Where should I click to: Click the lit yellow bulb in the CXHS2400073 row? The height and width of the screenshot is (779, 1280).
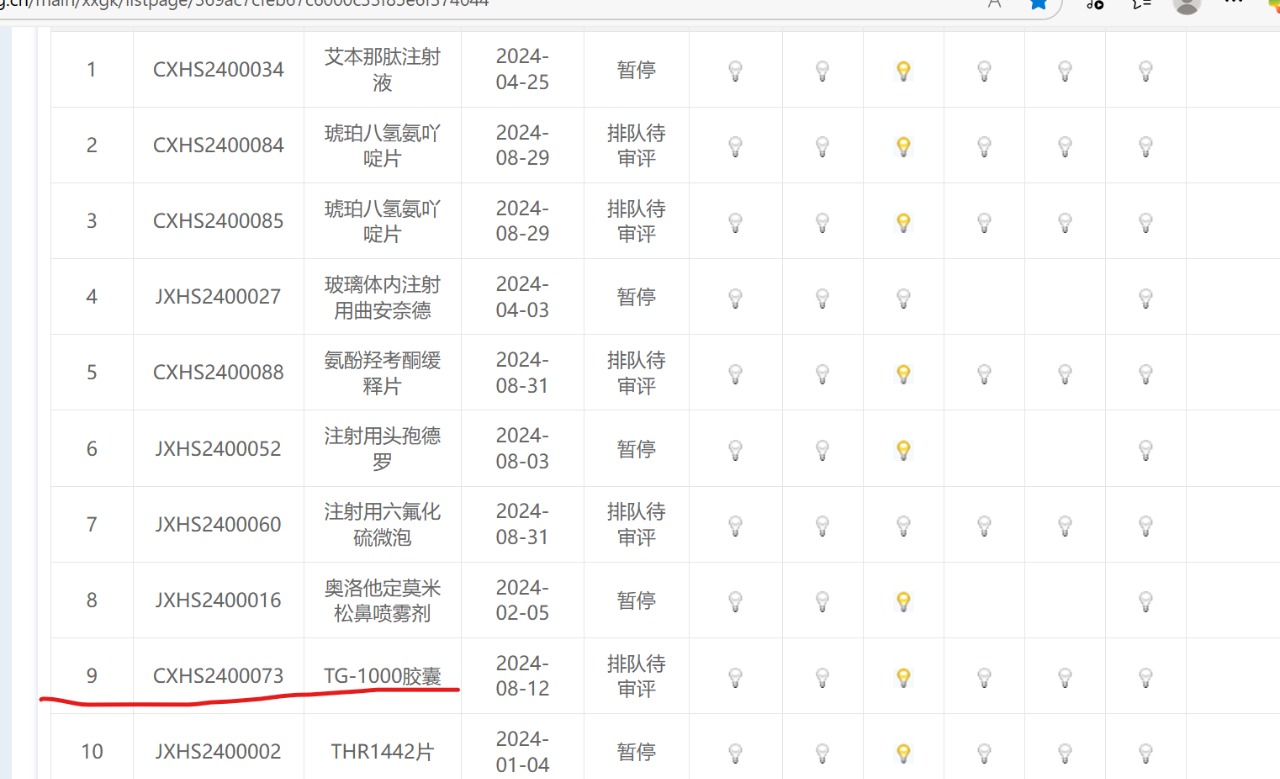[903, 677]
